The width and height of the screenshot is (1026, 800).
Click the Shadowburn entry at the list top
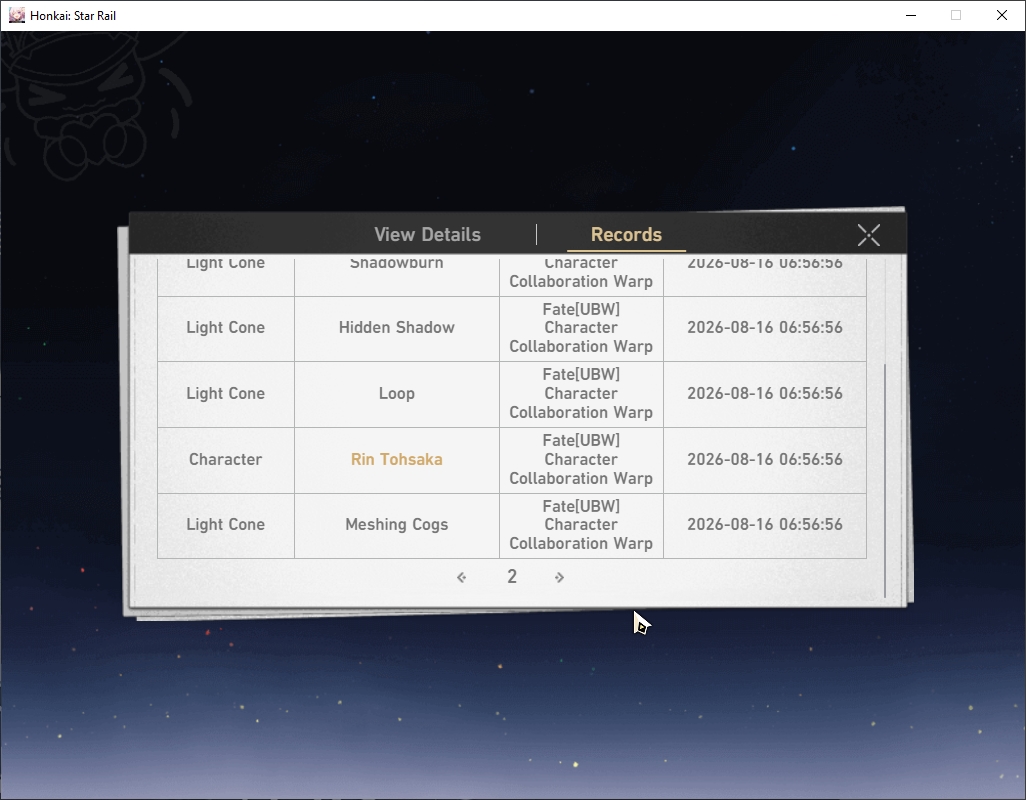tap(397, 264)
